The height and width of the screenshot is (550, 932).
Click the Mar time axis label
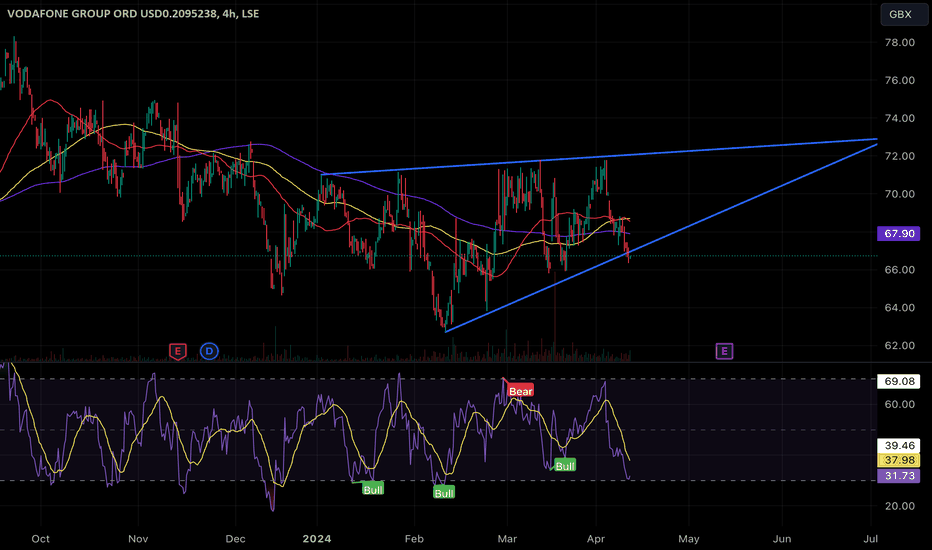coord(507,539)
